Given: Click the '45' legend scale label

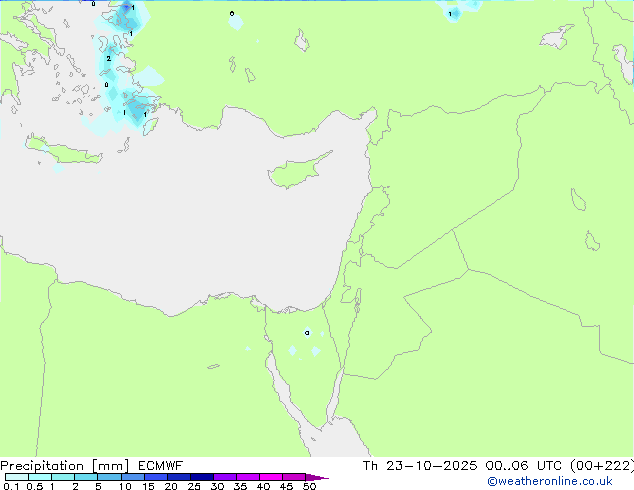Looking at the screenshot, I should pyautogui.click(x=286, y=486).
